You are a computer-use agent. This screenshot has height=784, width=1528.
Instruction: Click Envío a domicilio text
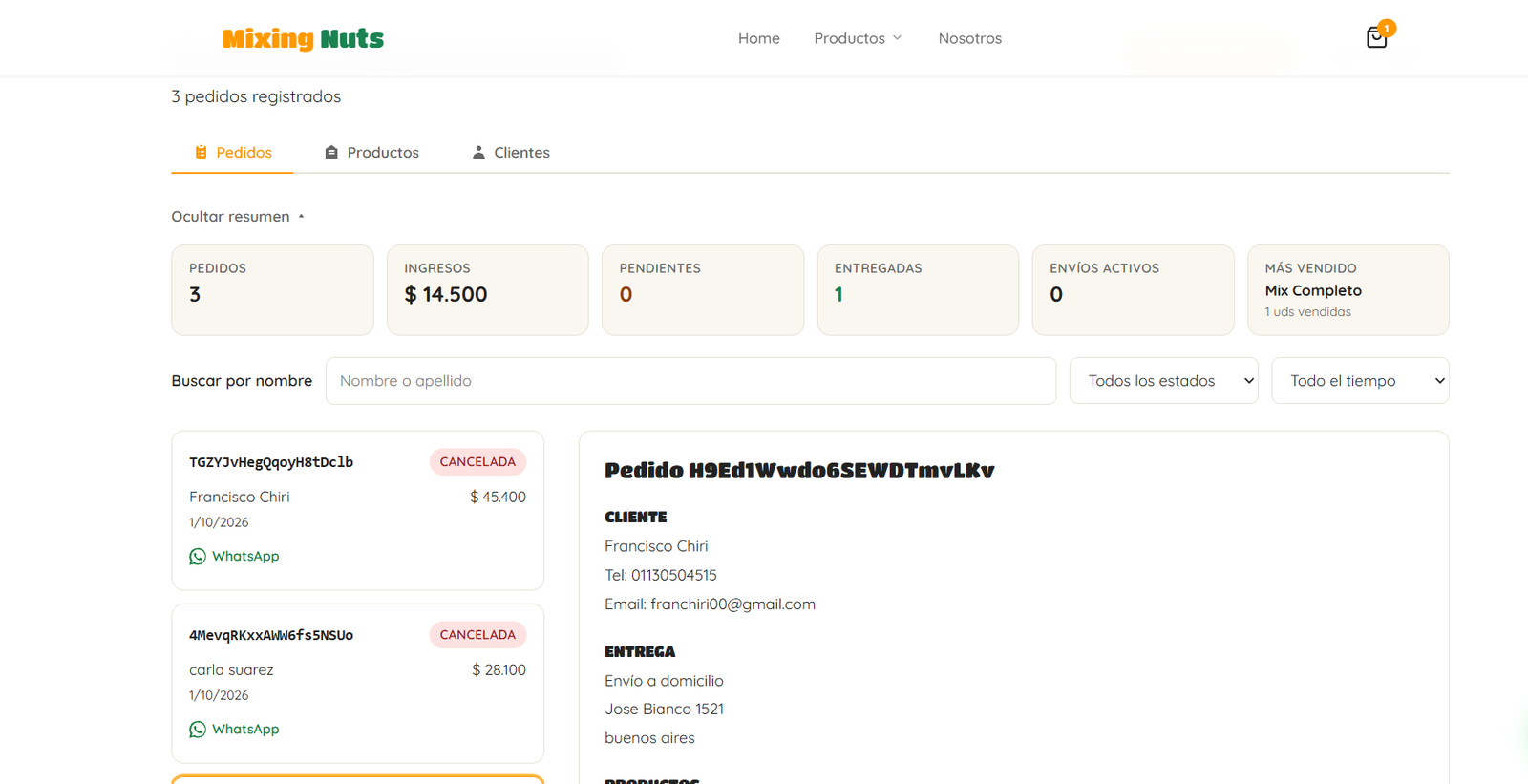point(664,681)
